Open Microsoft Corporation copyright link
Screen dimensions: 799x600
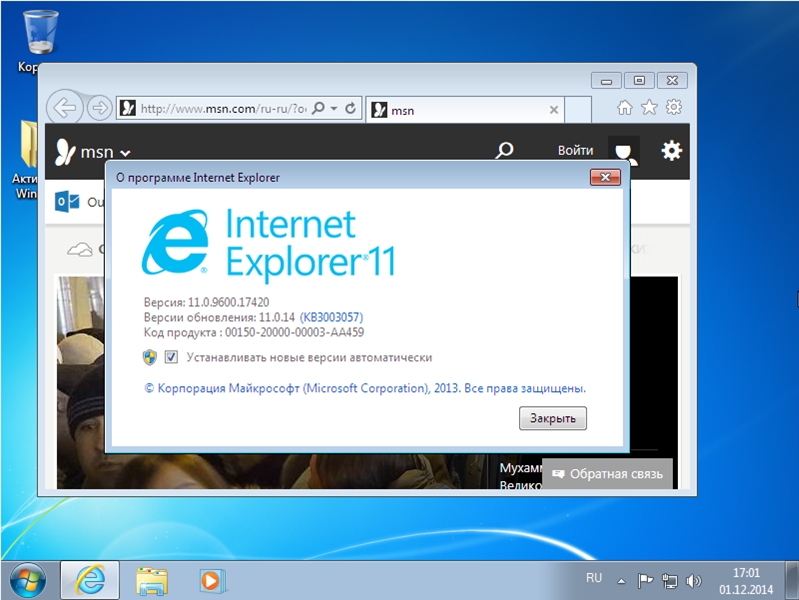pyautogui.click(x=365, y=388)
